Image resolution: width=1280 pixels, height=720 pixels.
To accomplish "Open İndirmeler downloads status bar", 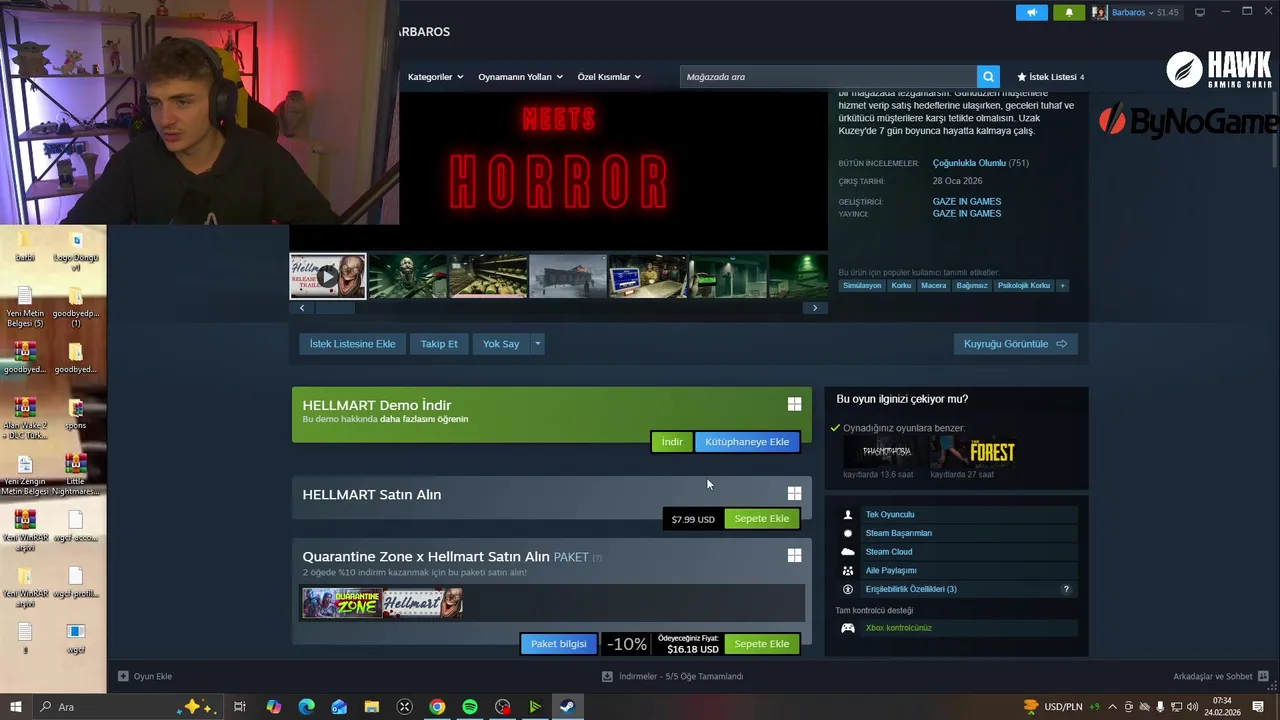I will [x=672, y=676].
